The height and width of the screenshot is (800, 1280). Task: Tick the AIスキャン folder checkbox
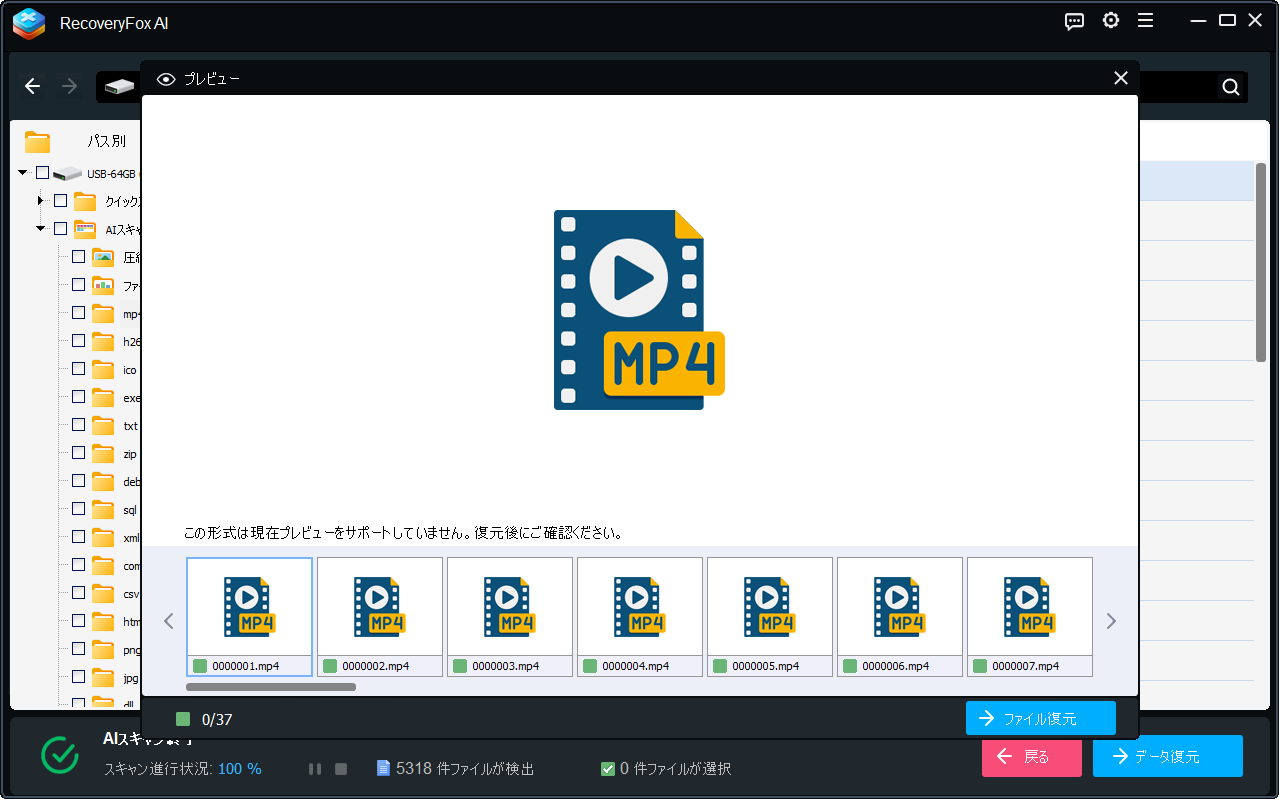click(x=60, y=229)
